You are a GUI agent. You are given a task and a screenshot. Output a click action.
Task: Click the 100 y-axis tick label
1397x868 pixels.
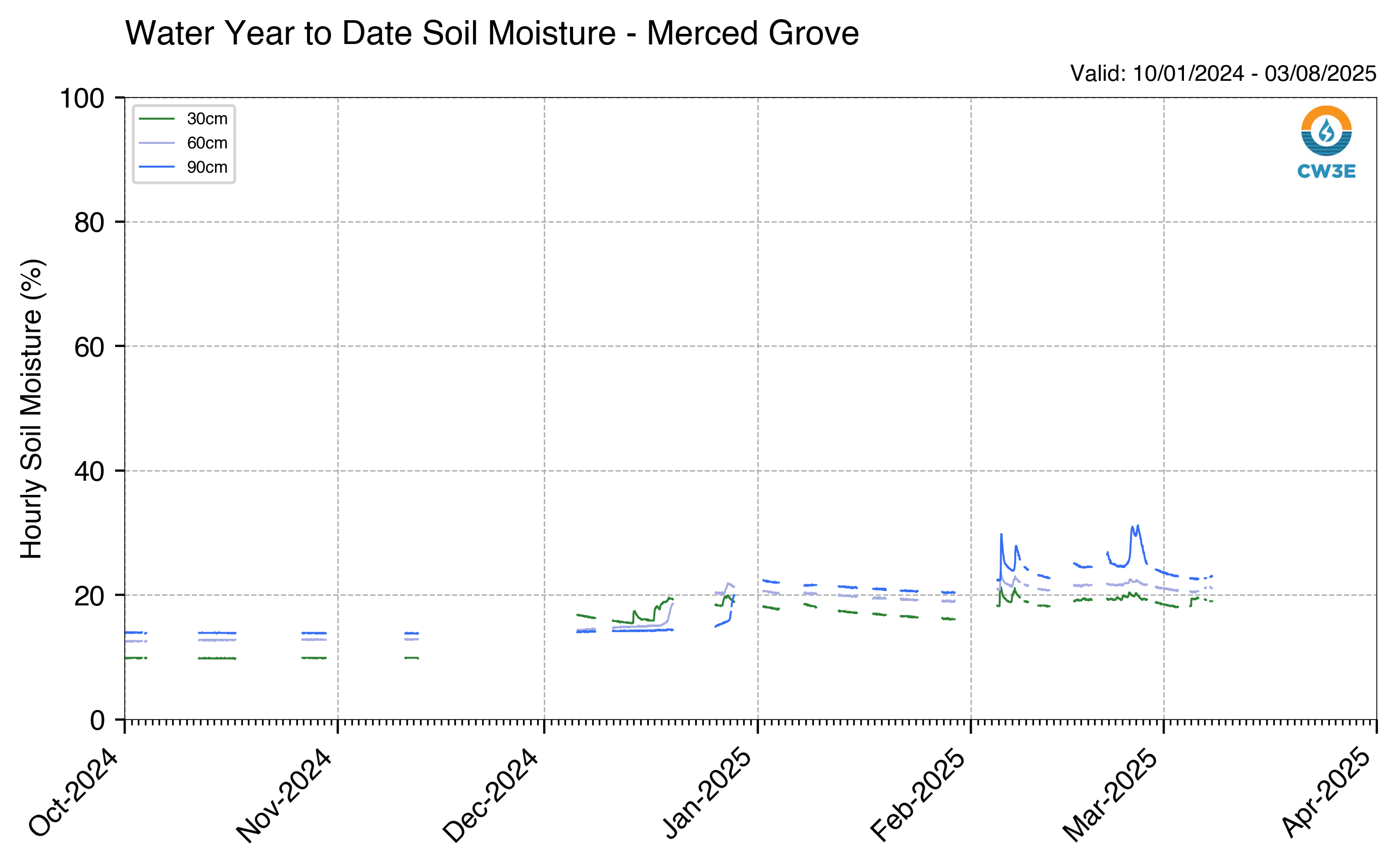(82, 99)
